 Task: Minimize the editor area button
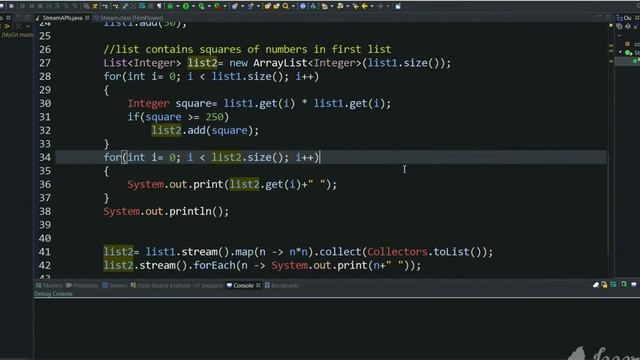[x=599, y=17]
